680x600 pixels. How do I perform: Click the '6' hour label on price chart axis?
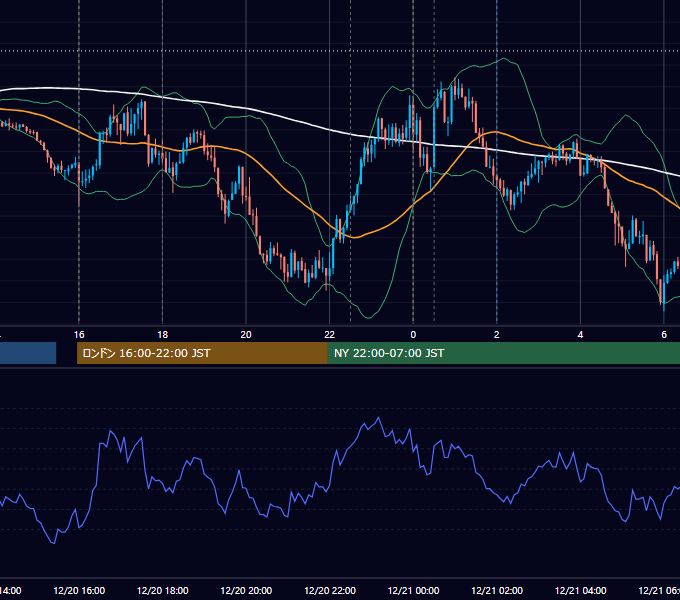coord(664,335)
